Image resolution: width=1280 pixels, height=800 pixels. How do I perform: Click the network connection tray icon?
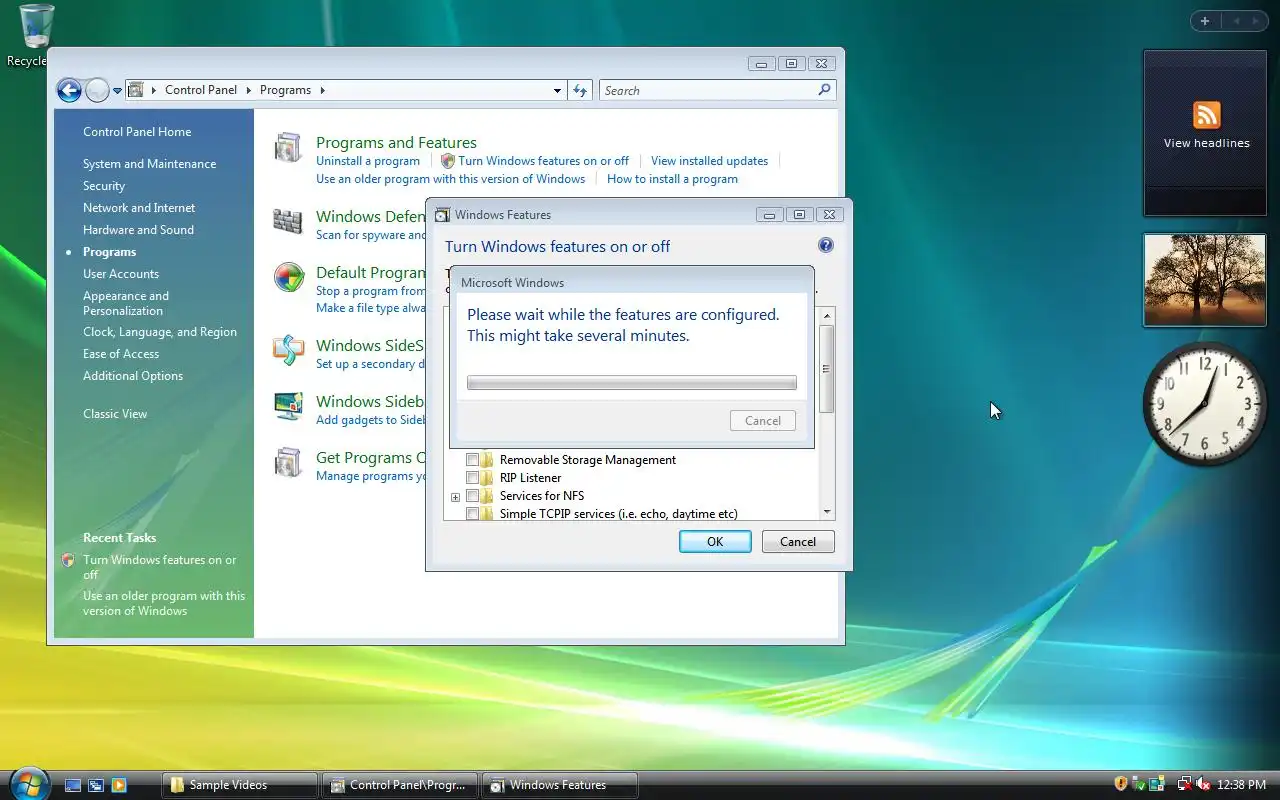click(x=1184, y=784)
